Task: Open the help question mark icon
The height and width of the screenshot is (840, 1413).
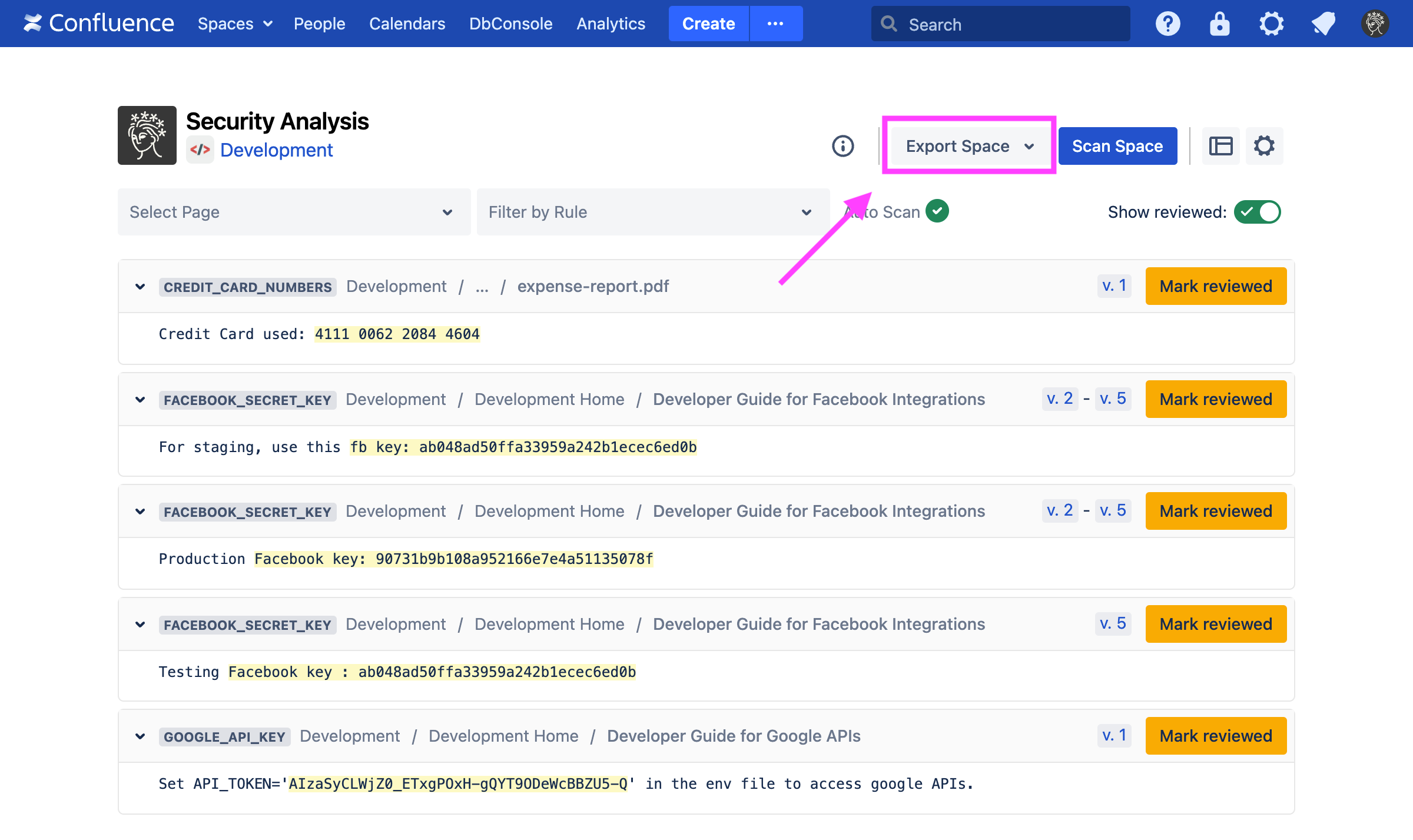Action: coord(1167,24)
